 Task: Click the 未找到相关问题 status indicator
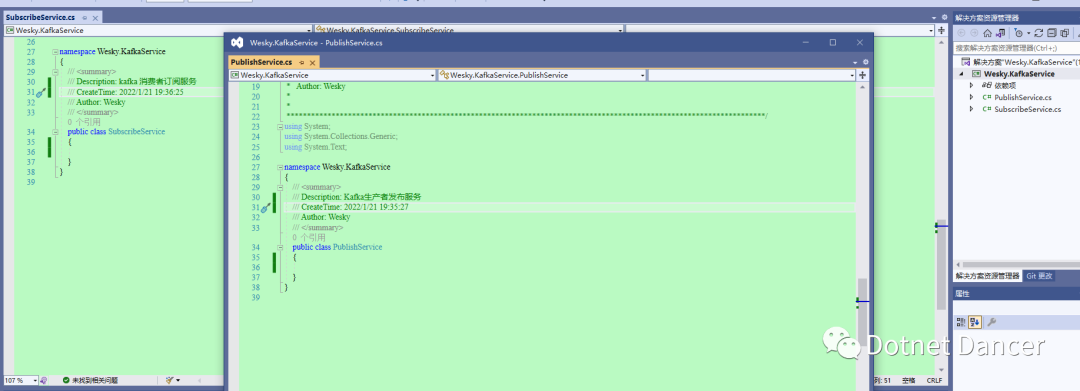coord(90,380)
